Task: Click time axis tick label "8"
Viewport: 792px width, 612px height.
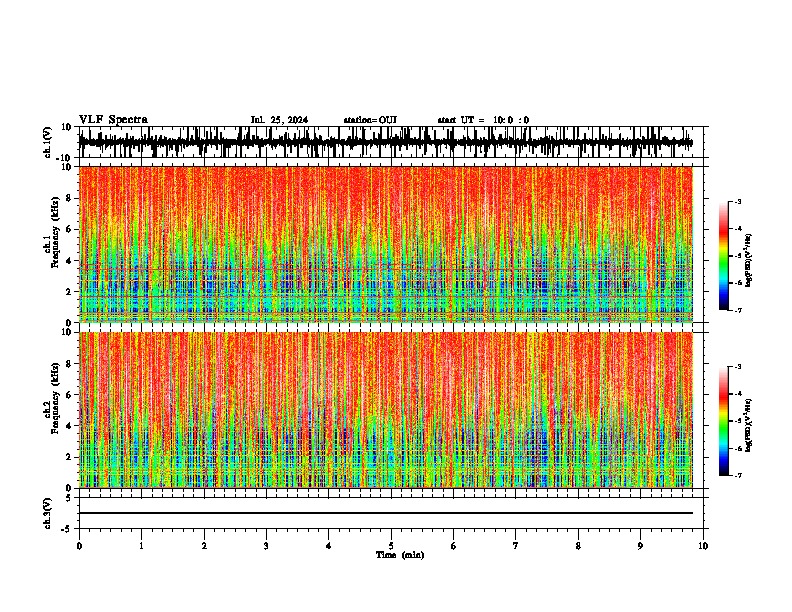Action: point(578,546)
